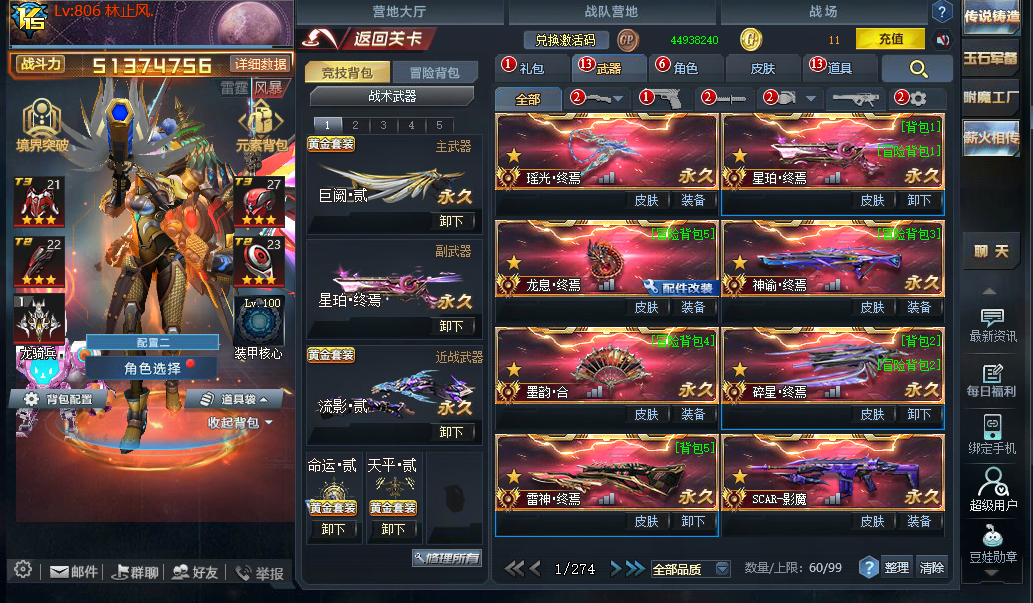Collapse backpack with 收起背包 arrow

pyautogui.click(x=240, y=422)
